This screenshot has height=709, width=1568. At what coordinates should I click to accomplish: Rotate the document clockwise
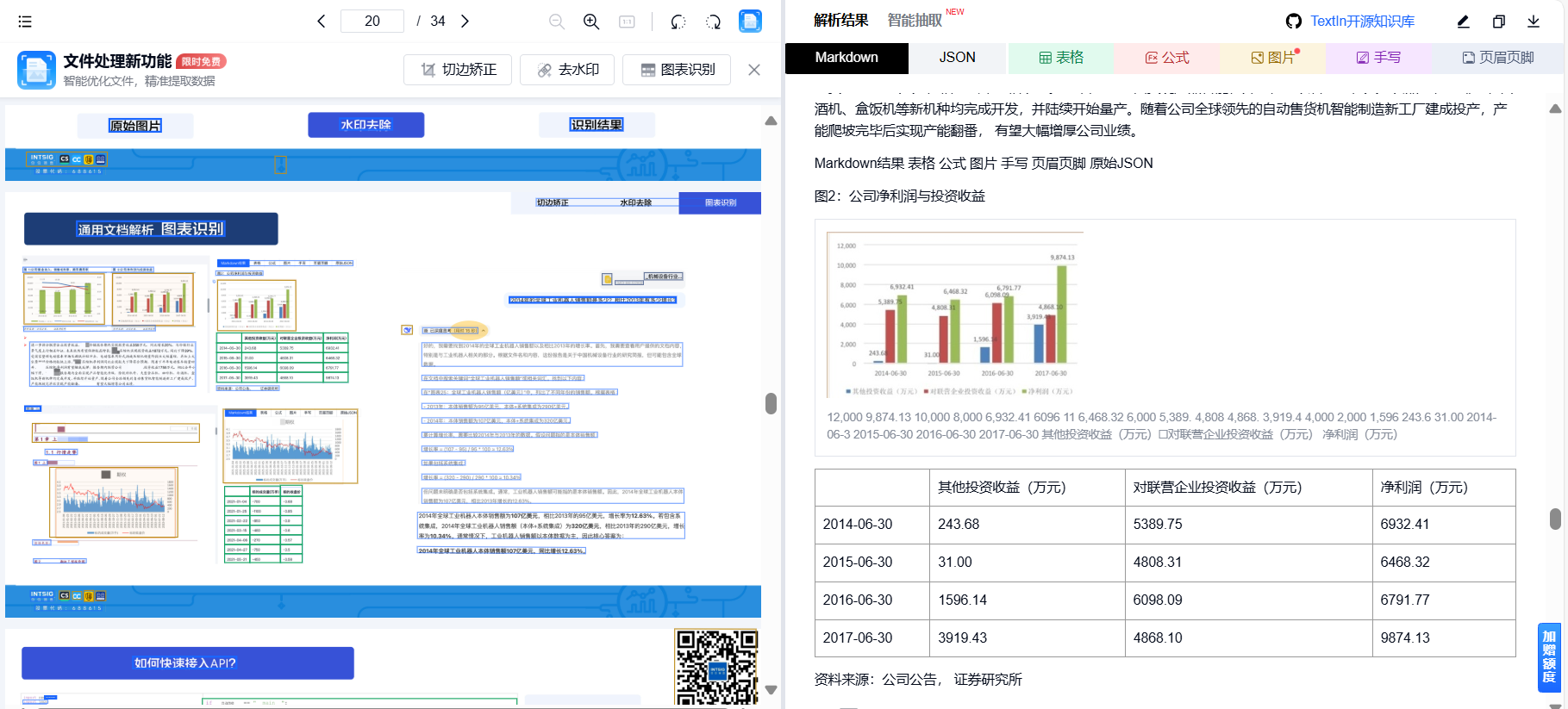[x=714, y=22]
